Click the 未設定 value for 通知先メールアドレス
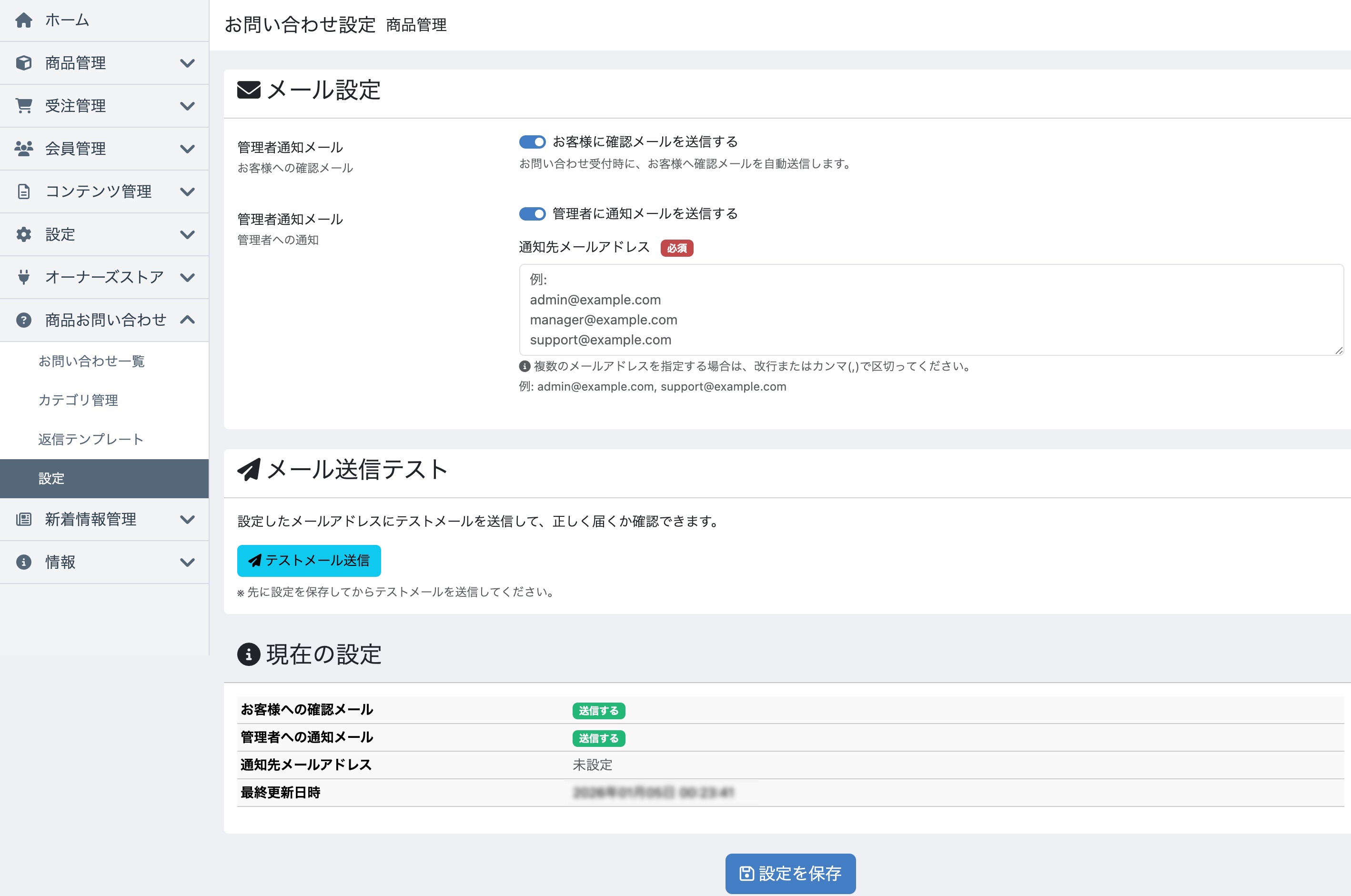The height and width of the screenshot is (896, 1351). point(593,765)
